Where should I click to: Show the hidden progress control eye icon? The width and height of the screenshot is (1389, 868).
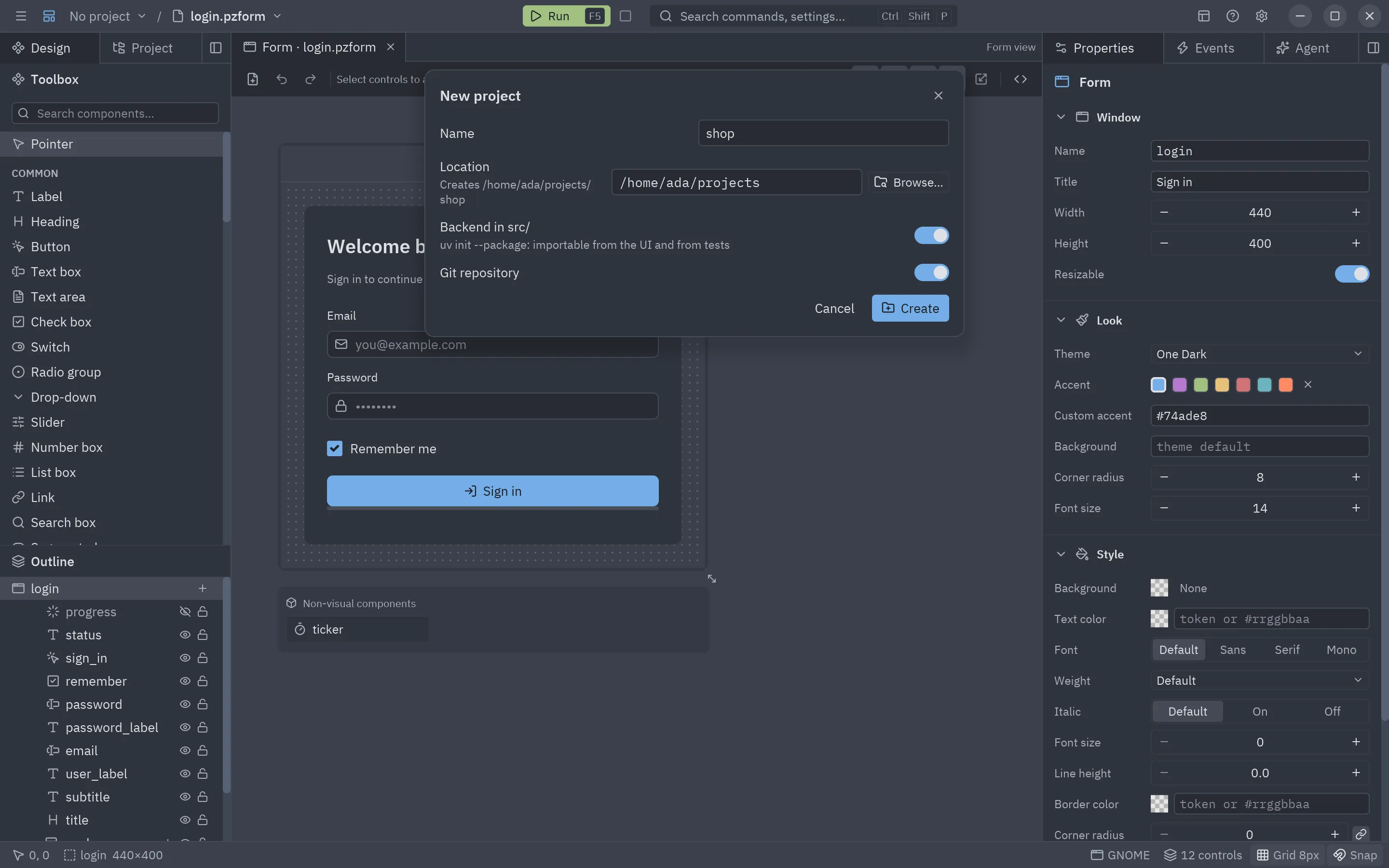[185, 611]
